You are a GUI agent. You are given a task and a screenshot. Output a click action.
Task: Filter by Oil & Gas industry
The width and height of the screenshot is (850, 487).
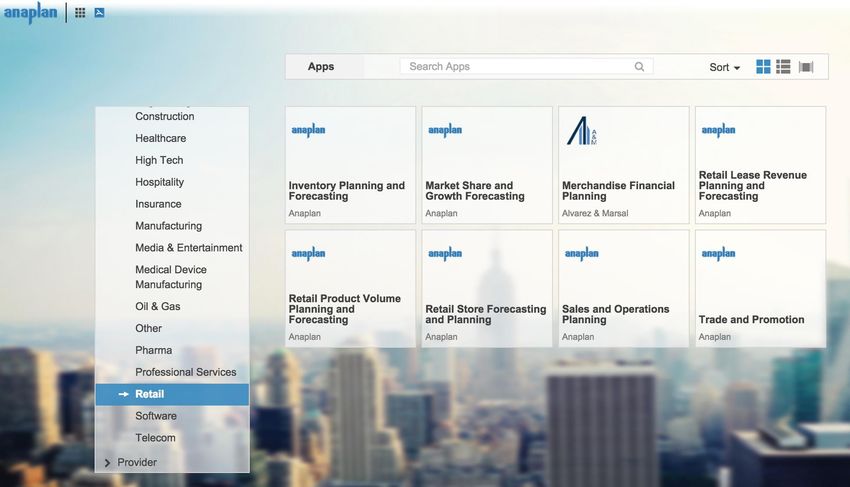pyautogui.click(x=158, y=306)
